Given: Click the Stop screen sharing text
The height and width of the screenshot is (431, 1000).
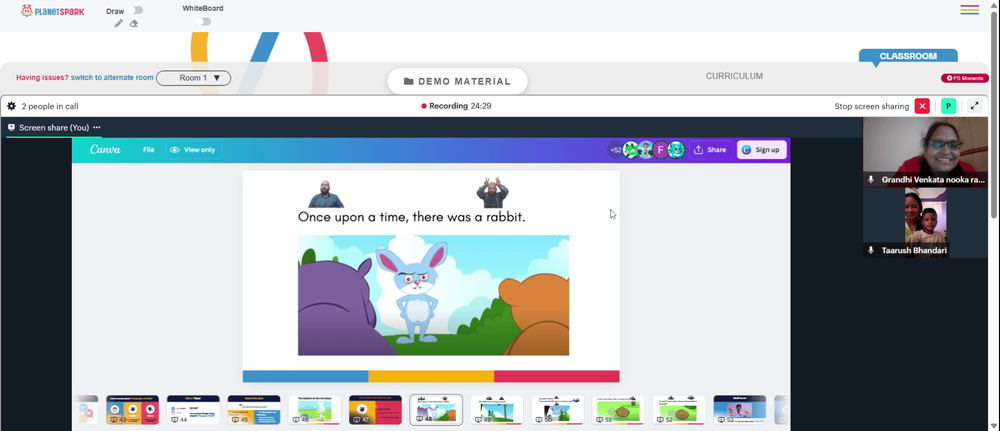Looking at the screenshot, I should tap(872, 106).
